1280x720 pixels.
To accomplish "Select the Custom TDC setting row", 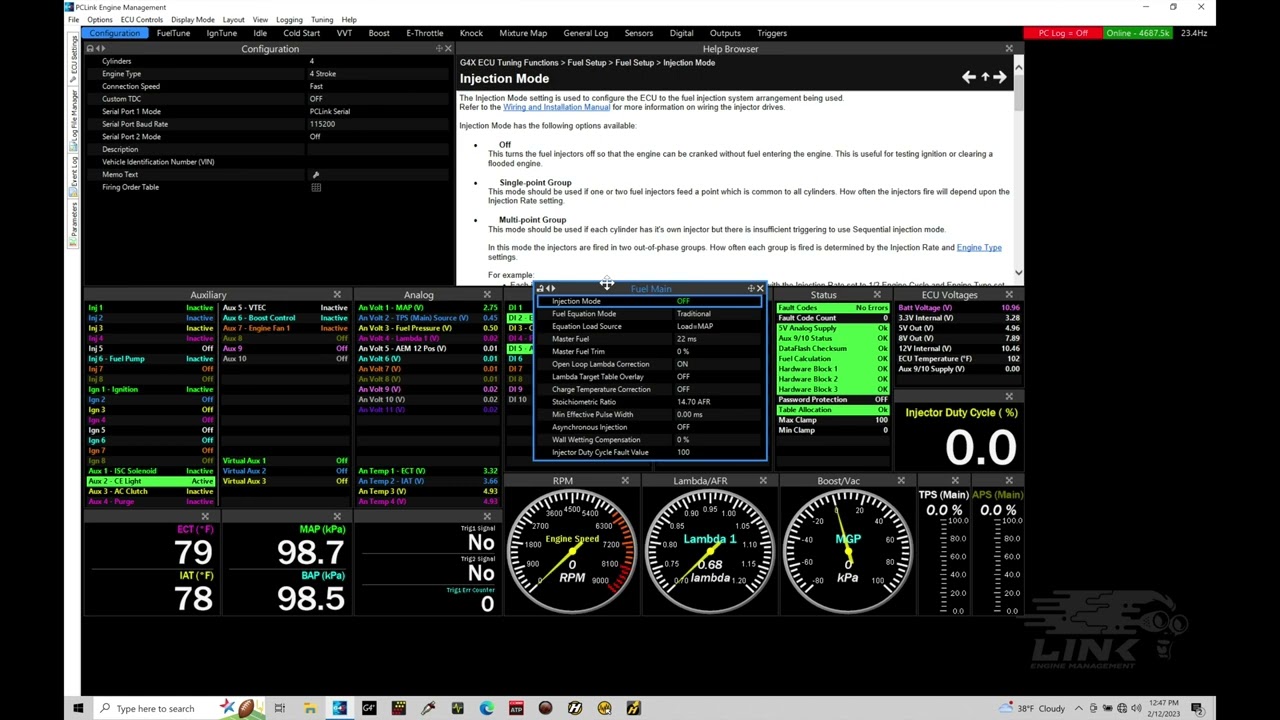I will [268, 99].
